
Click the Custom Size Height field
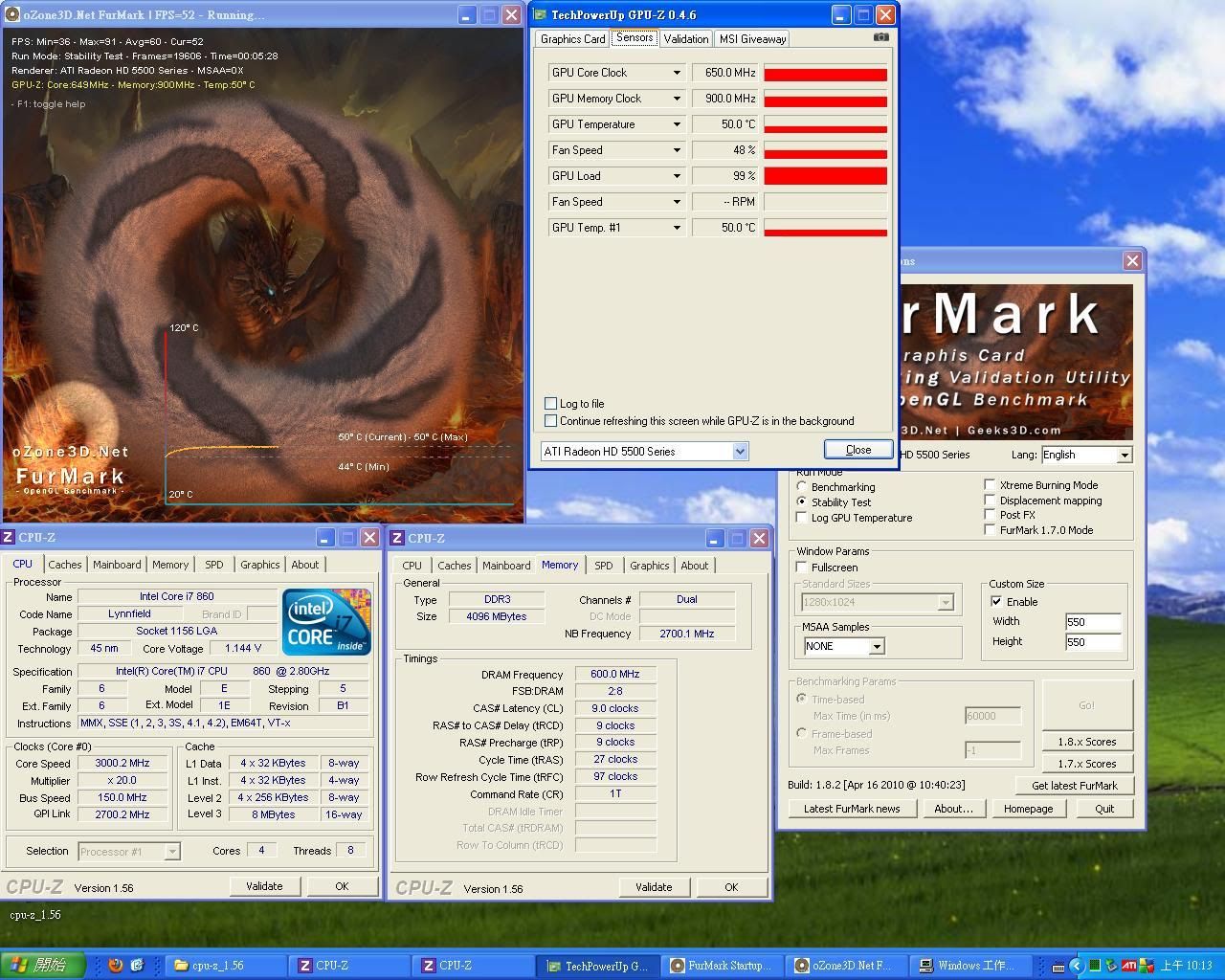1093,642
